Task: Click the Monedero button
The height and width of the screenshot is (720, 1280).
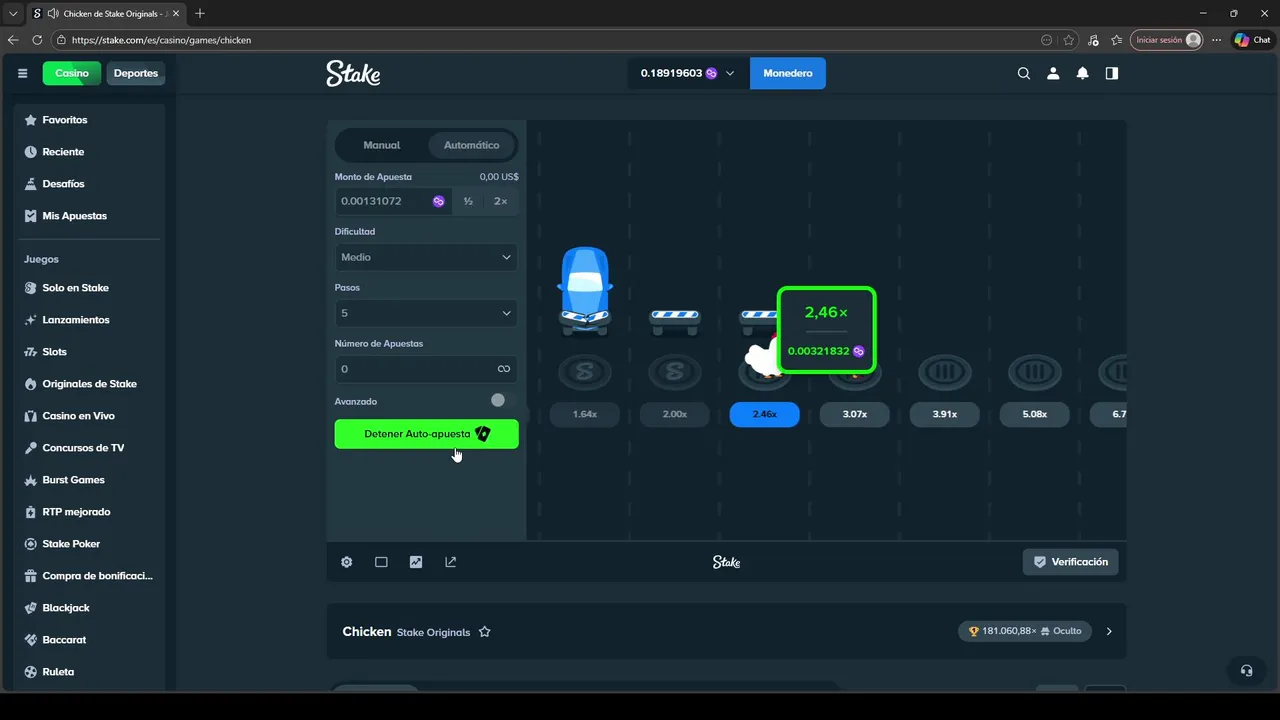Action: pos(788,73)
